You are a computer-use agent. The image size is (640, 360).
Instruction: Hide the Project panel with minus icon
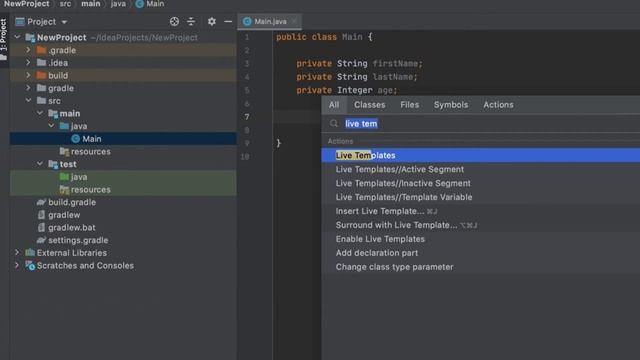point(228,22)
